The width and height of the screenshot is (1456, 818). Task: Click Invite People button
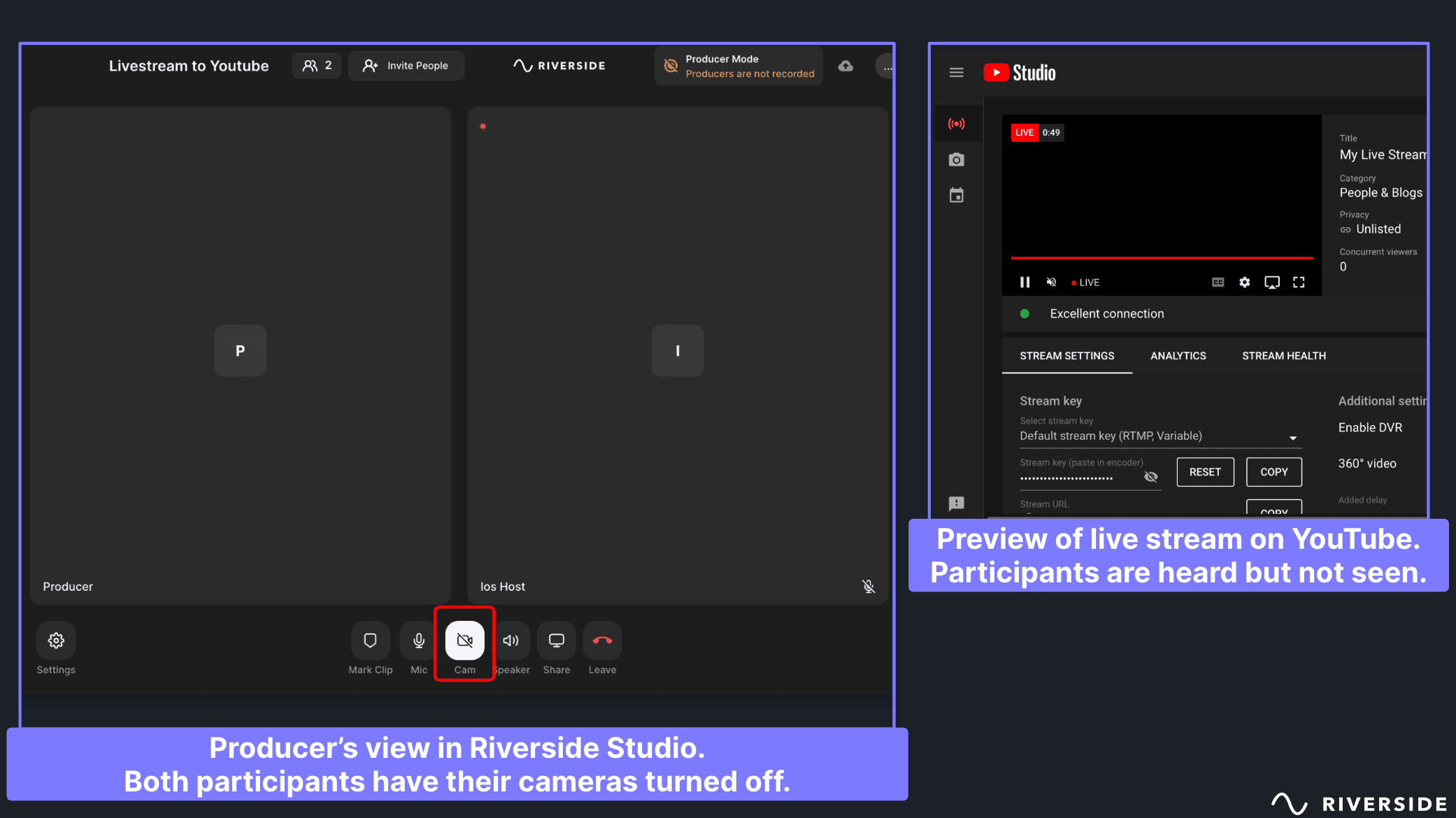click(406, 66)
